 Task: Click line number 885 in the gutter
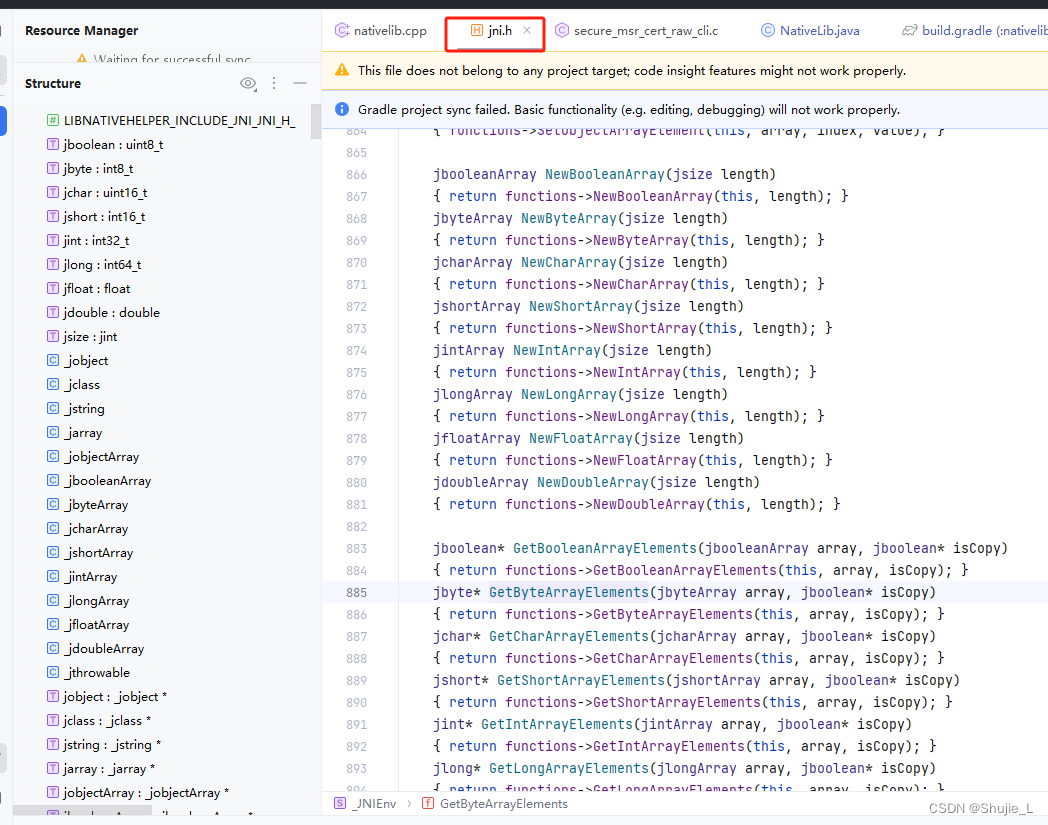point(356,592)
